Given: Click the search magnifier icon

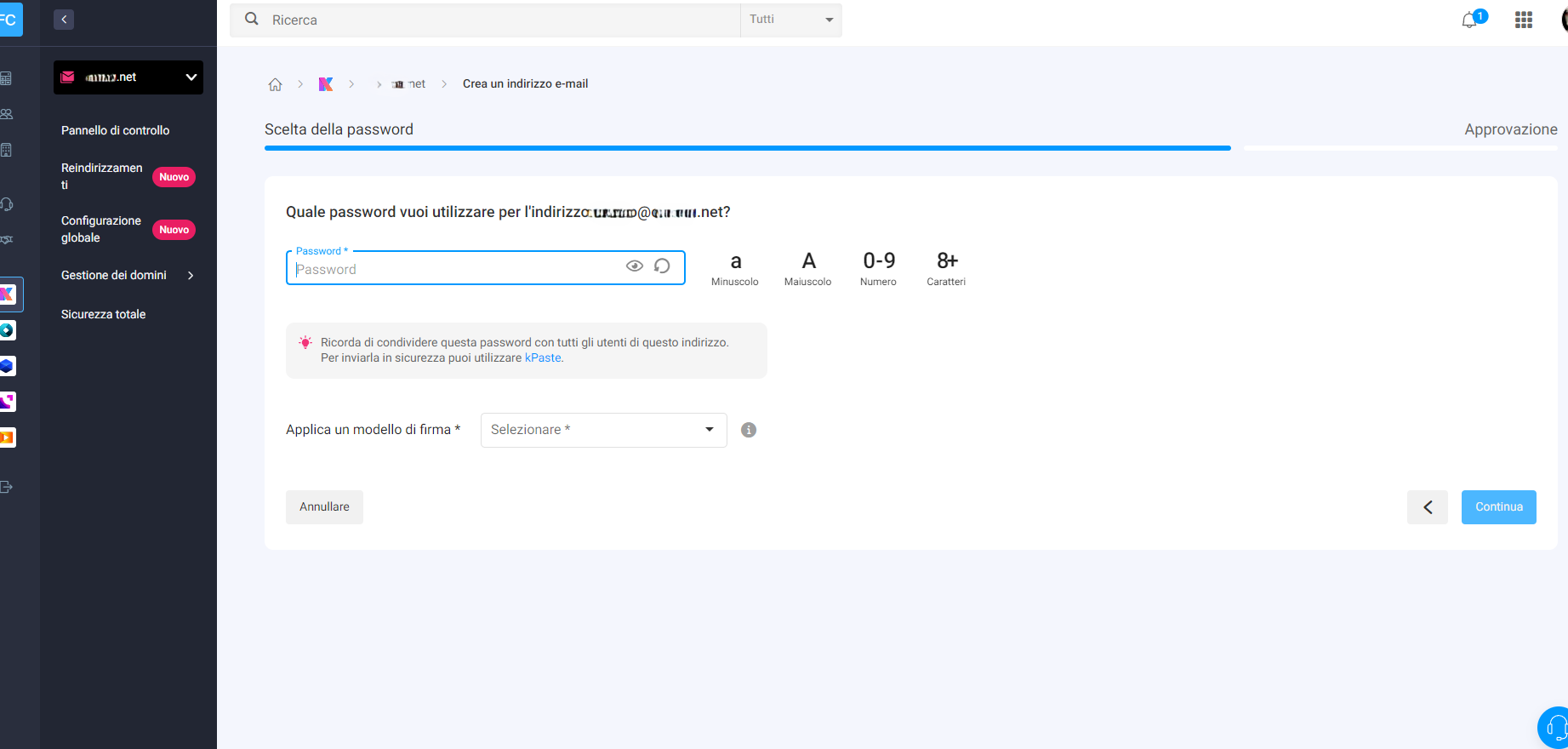Looking at the screenshot, I should pyautogui.click(x=252, y=19).
